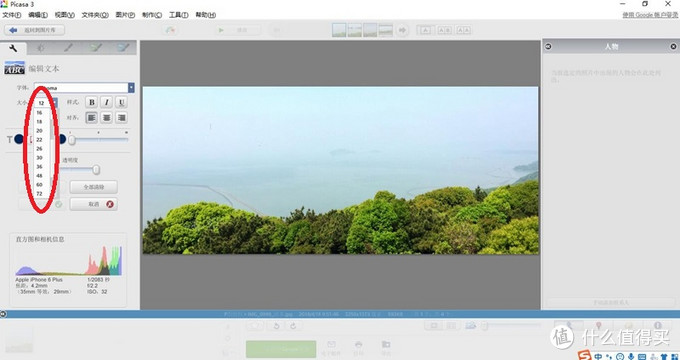Screen dimensions: 680x360
Task: Align text to the right
Action: click(x=122, y=118)
